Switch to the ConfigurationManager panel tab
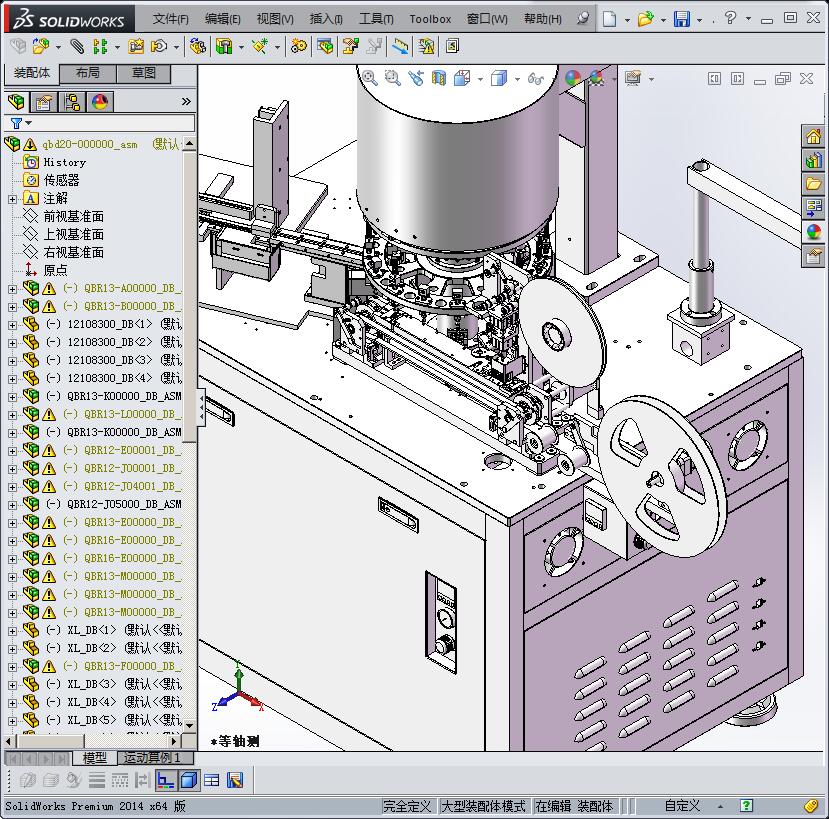 coord(71,102)
